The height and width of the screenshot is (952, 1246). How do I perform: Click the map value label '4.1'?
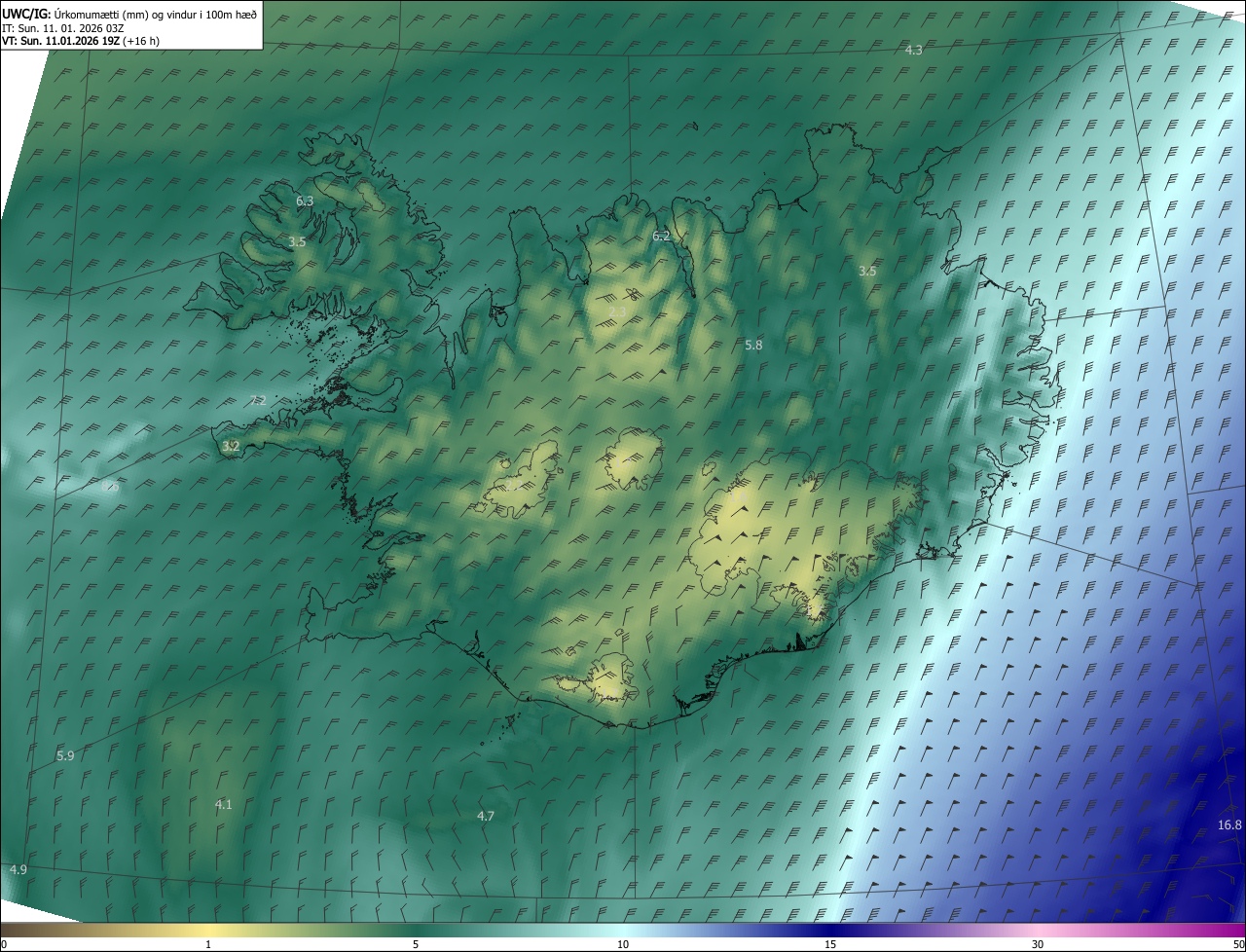(x=223, y=804)
